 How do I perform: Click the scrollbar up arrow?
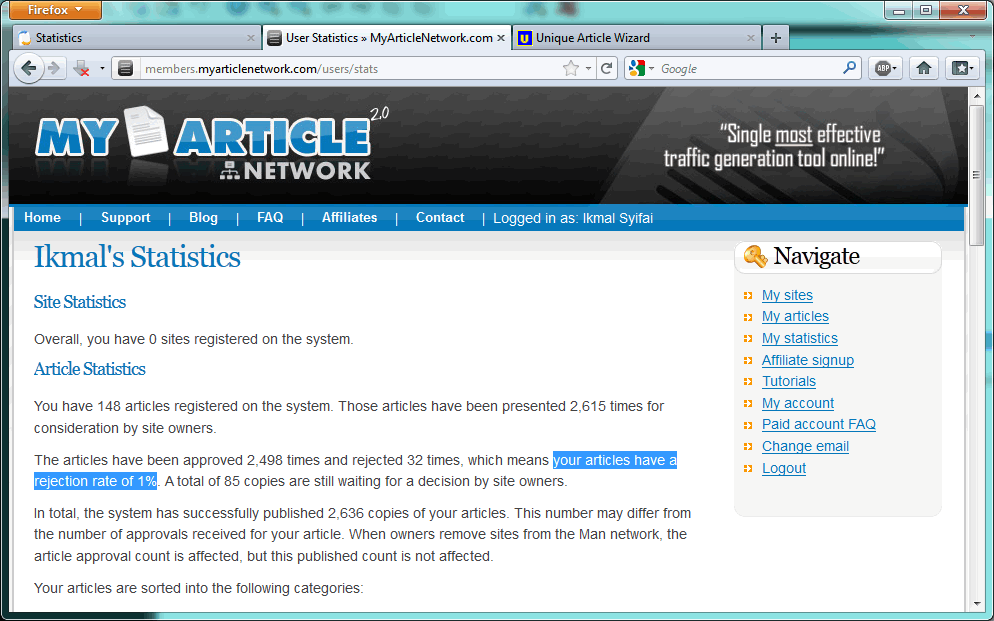(x=977, y=96)
